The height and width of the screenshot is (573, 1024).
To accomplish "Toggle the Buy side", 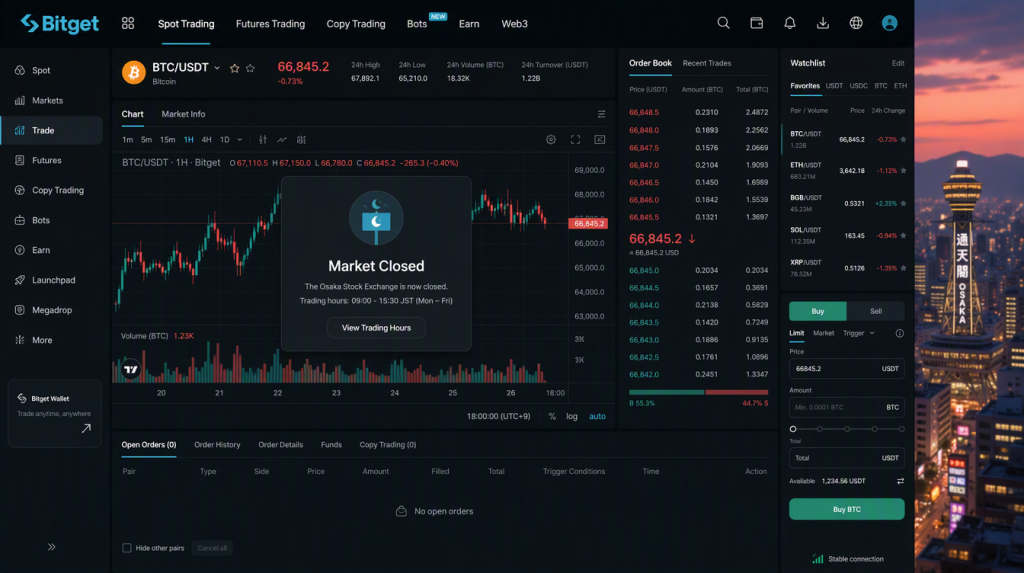I will (818, 311).
